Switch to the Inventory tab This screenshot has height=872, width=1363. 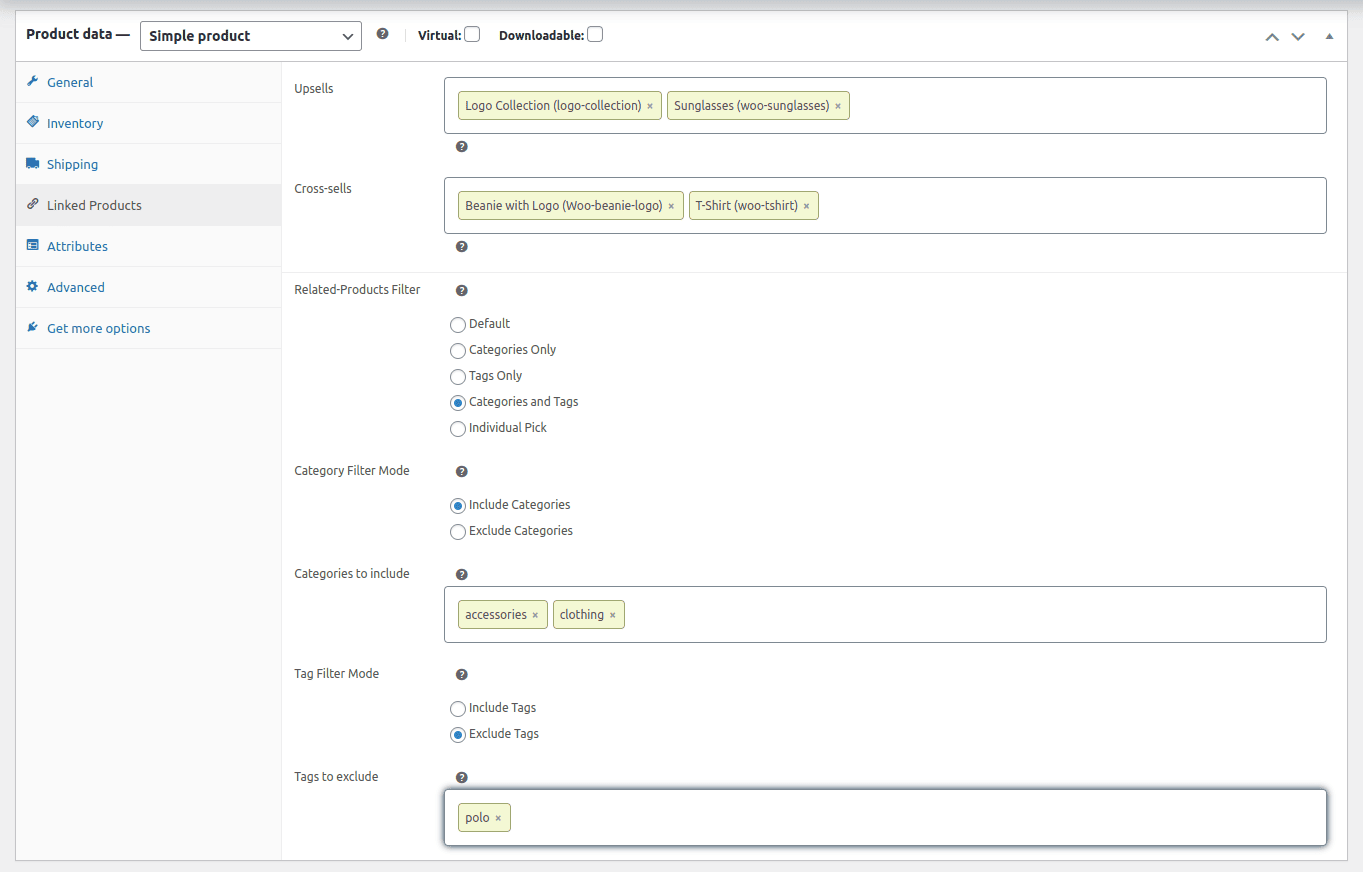tap(75, 123)
